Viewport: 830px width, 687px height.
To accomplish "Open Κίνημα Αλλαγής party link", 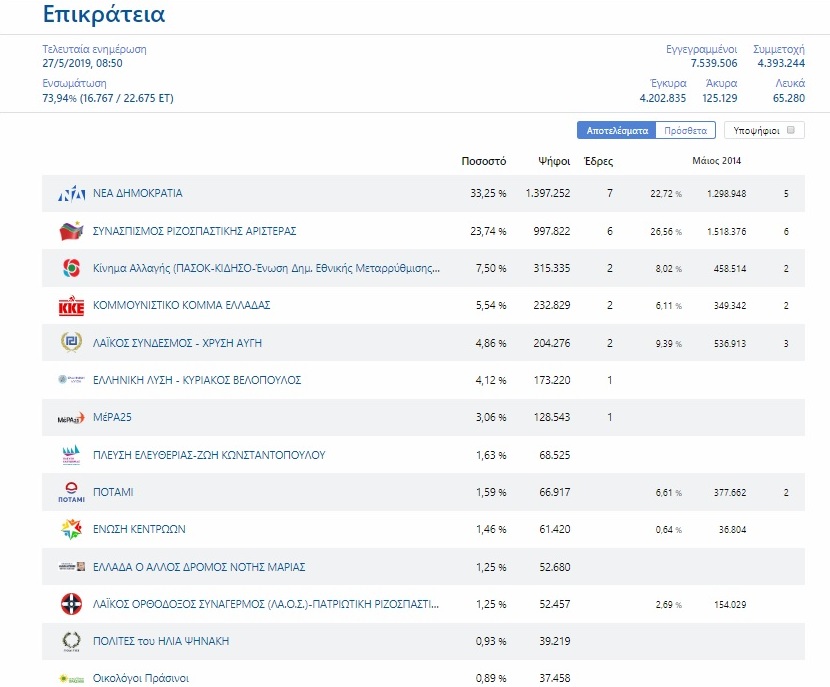I will (266, 268).
